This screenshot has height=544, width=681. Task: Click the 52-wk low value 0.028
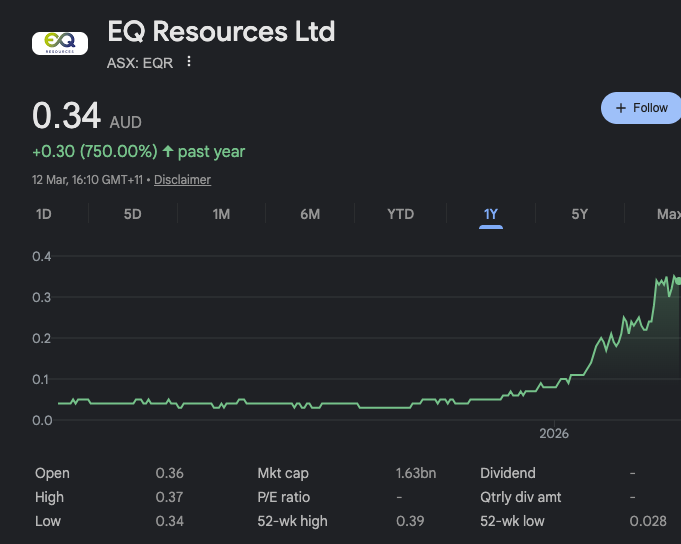648,521
